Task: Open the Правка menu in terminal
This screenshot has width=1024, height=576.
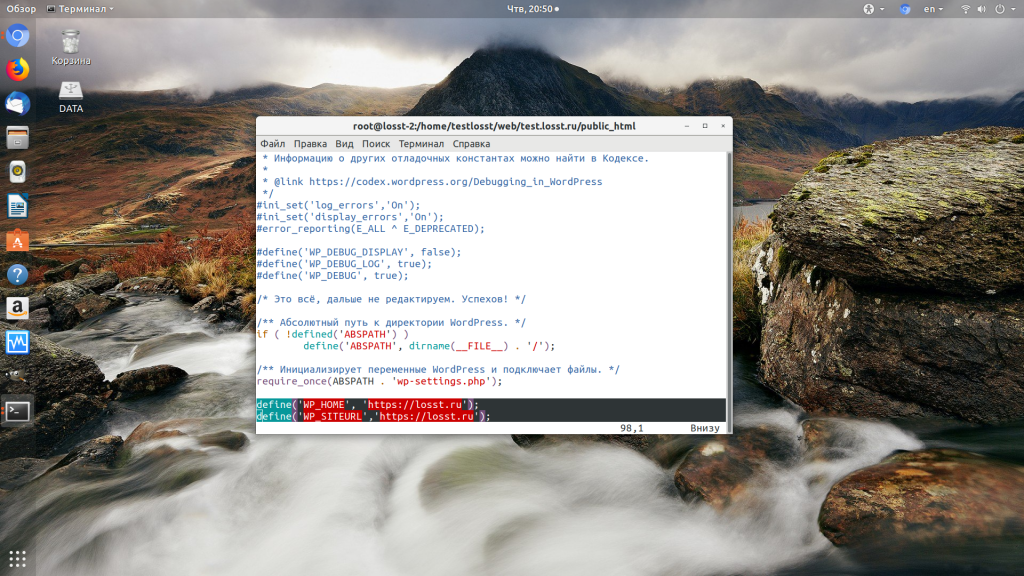Action: pyautogui.click(x=310, y=144)
